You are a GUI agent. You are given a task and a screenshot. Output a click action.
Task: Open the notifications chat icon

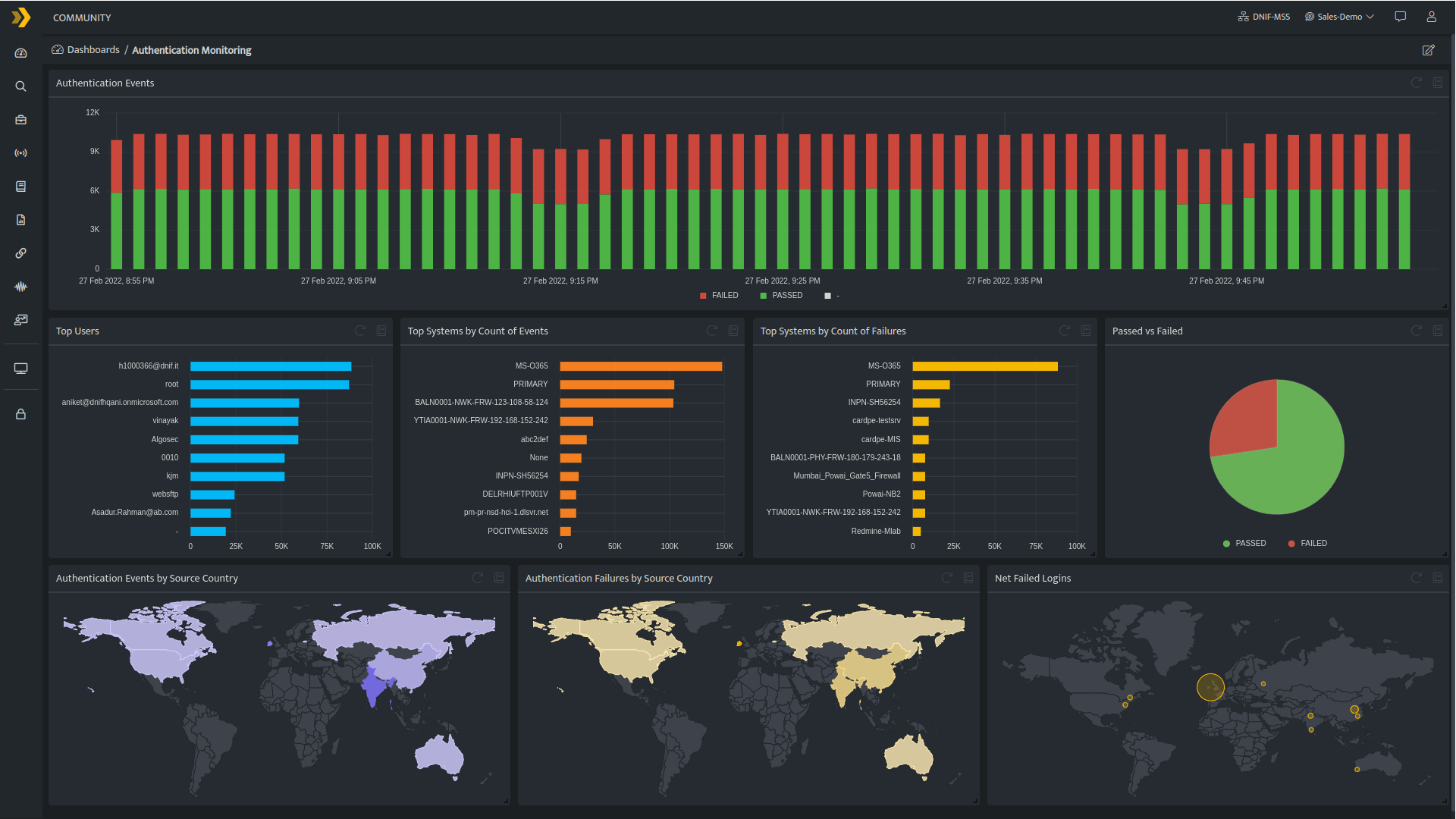click(1400, 17)
